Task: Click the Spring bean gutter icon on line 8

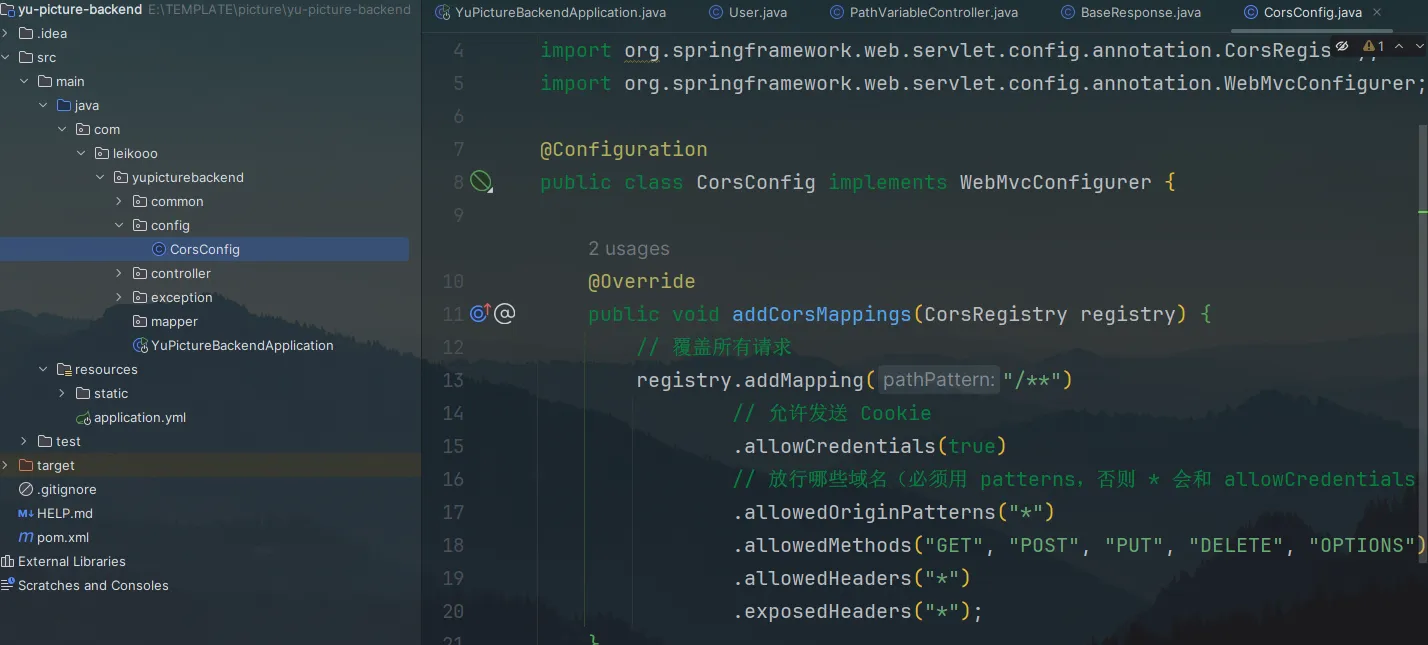Action: (x=481, y=182)
